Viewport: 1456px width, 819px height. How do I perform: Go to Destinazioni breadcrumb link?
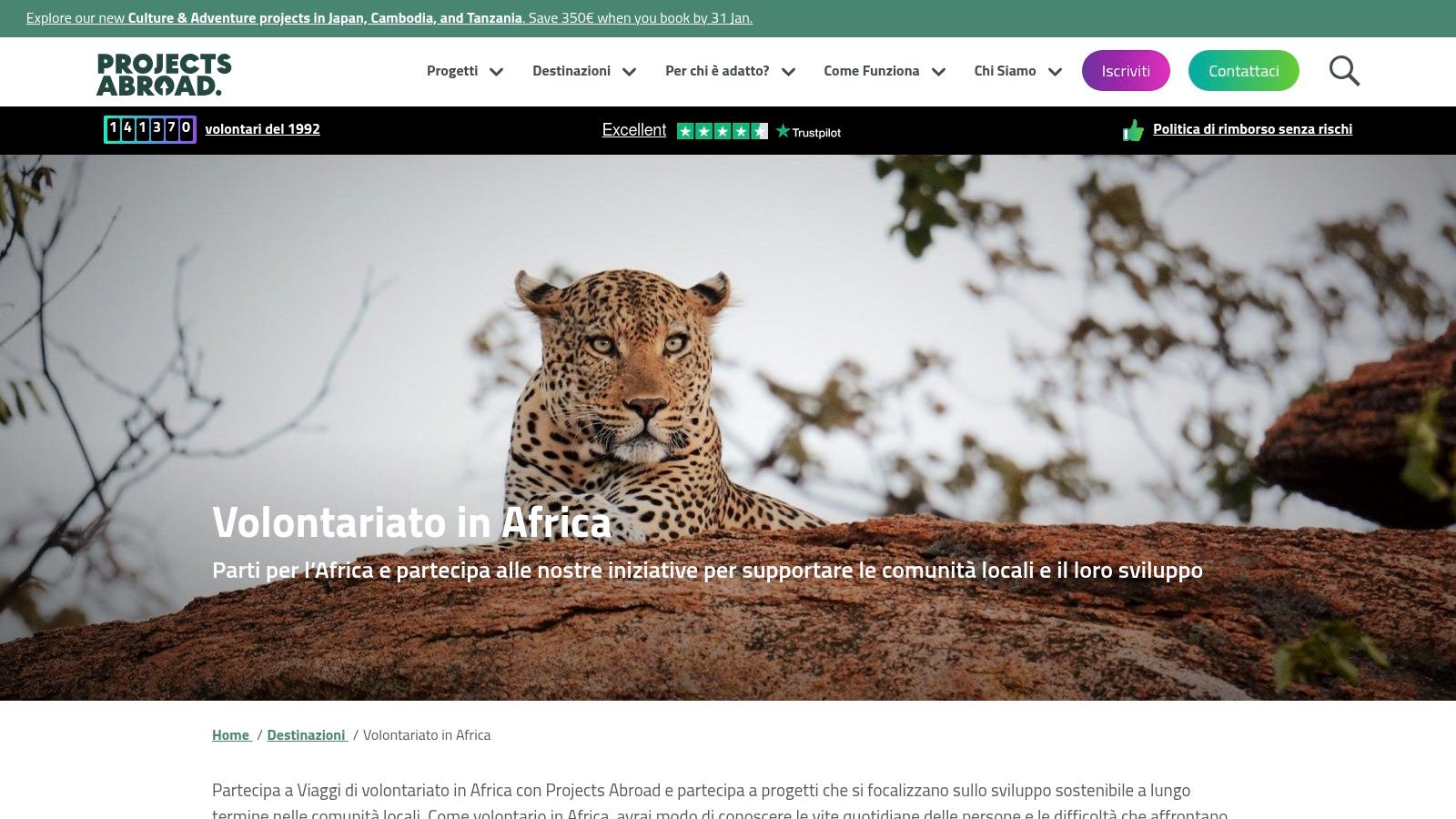[x=307, y=735]
